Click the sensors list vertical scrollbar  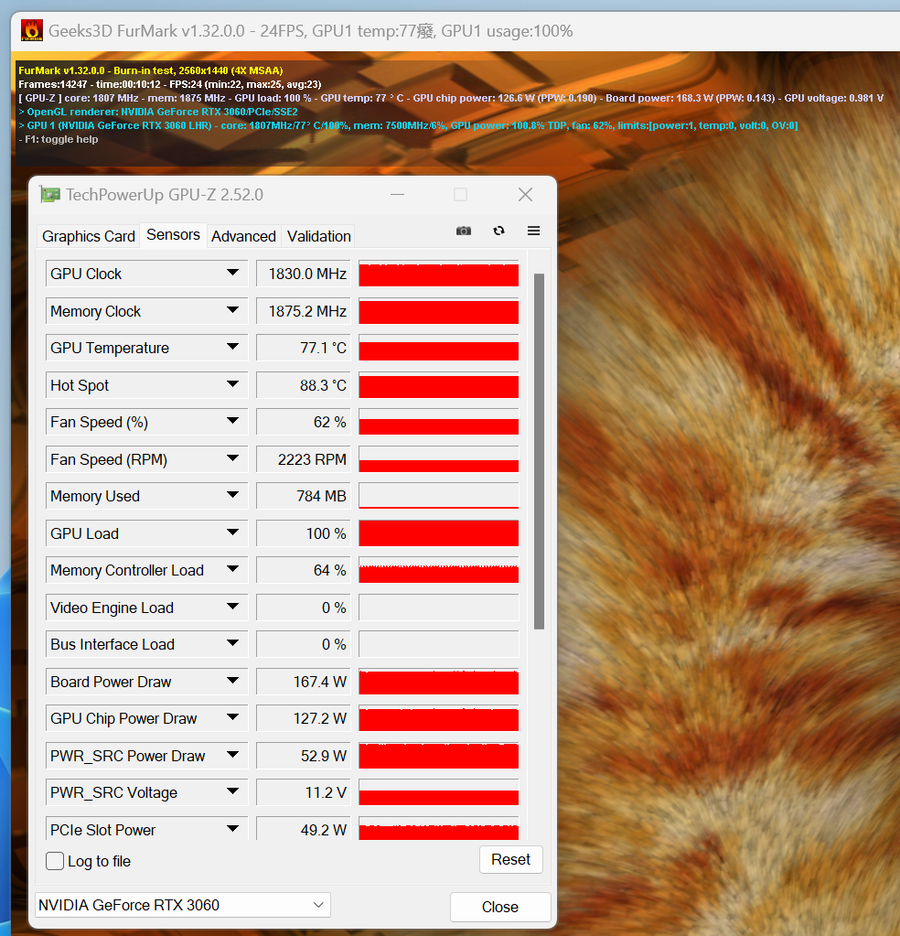539,451
